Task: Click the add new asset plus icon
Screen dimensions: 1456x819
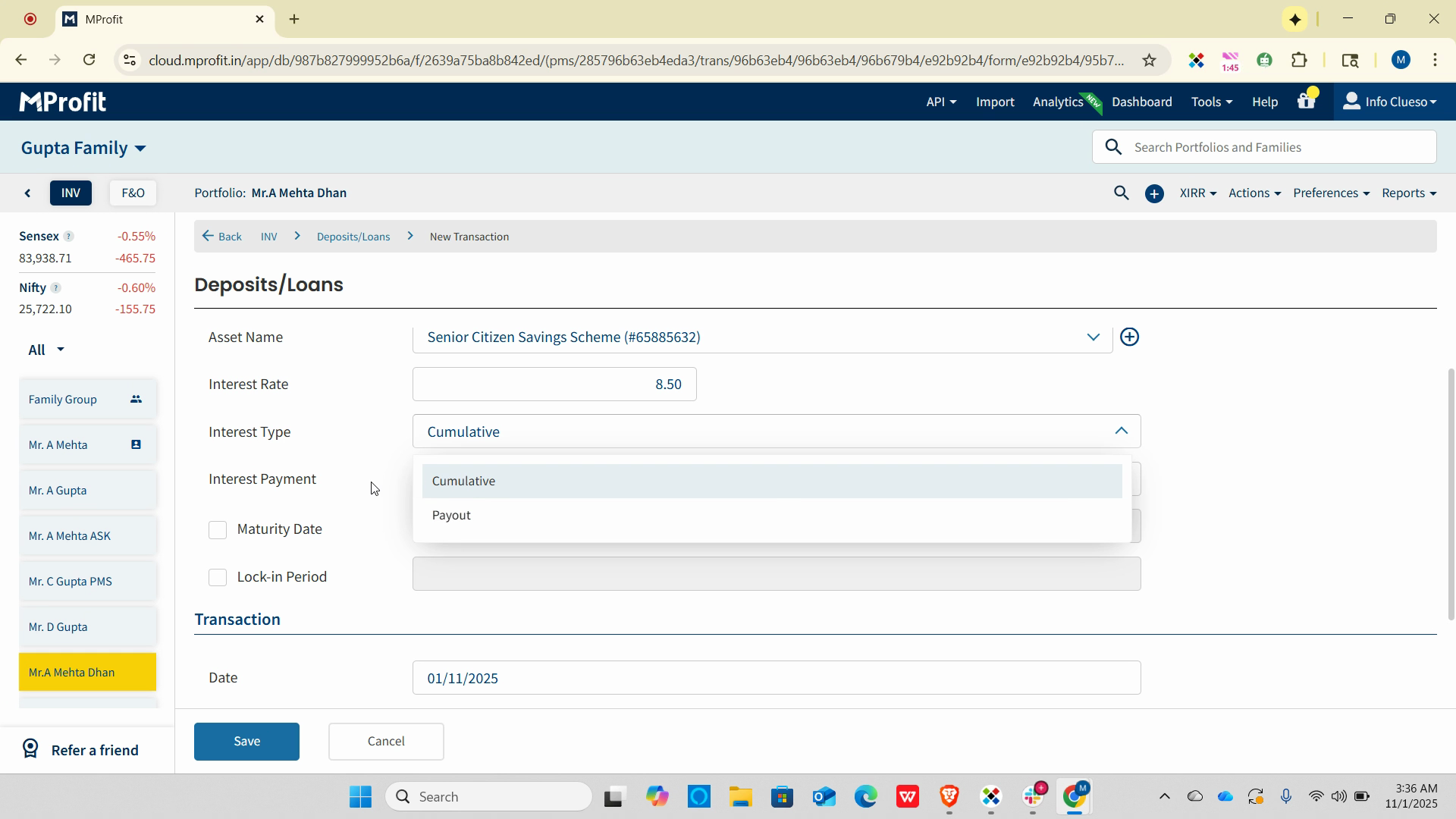Action: 1129,337
